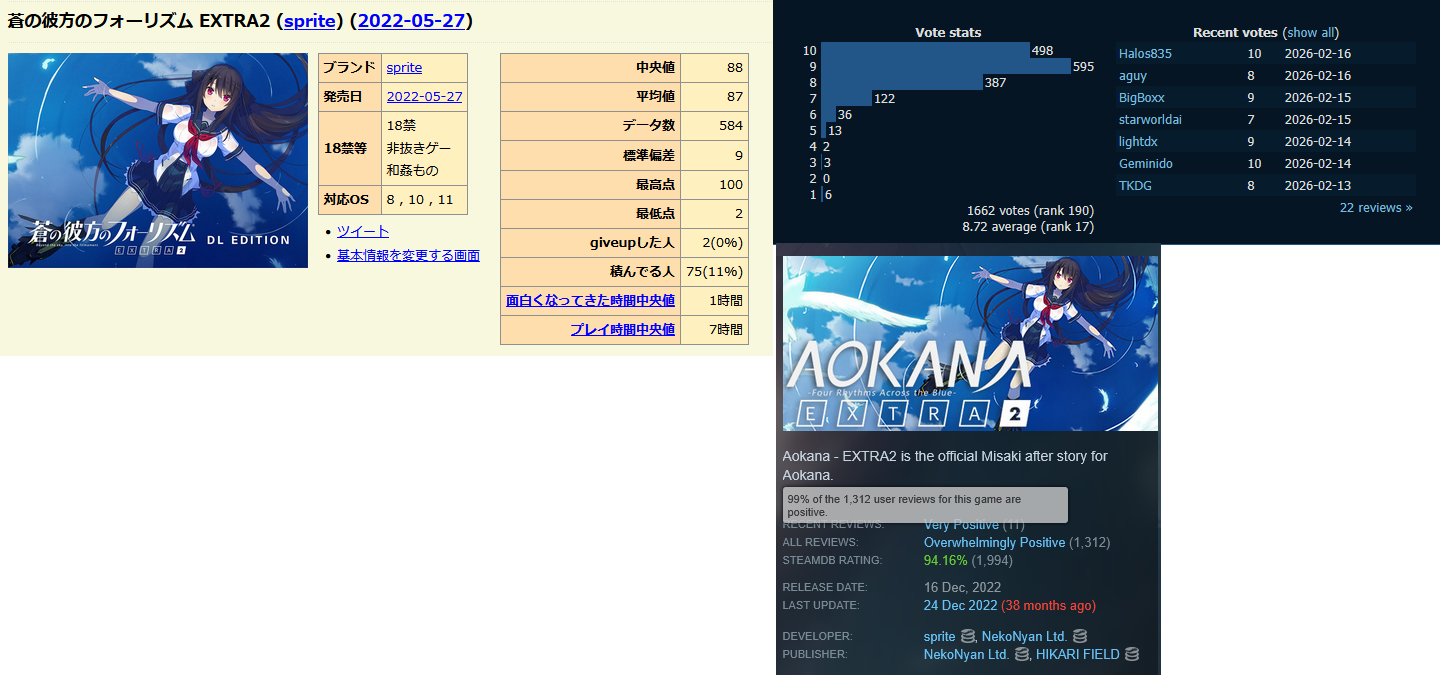Open user aguy profile link

[1133, 76]
